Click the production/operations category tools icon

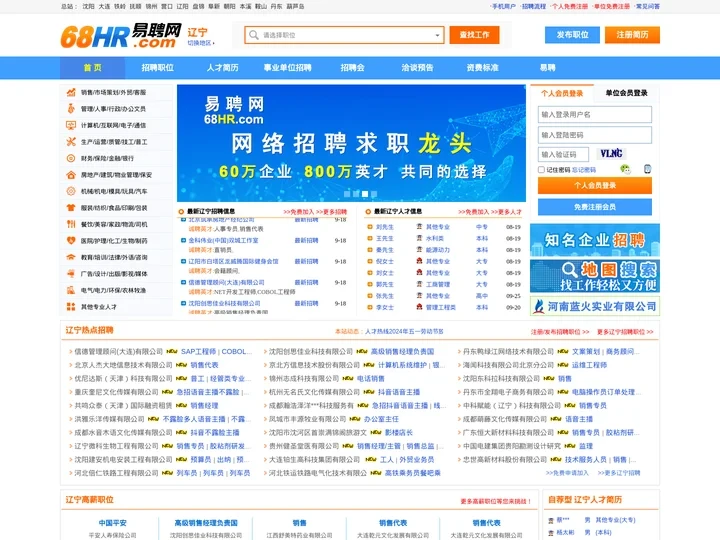pyautogui.click(x=71, y=142)
